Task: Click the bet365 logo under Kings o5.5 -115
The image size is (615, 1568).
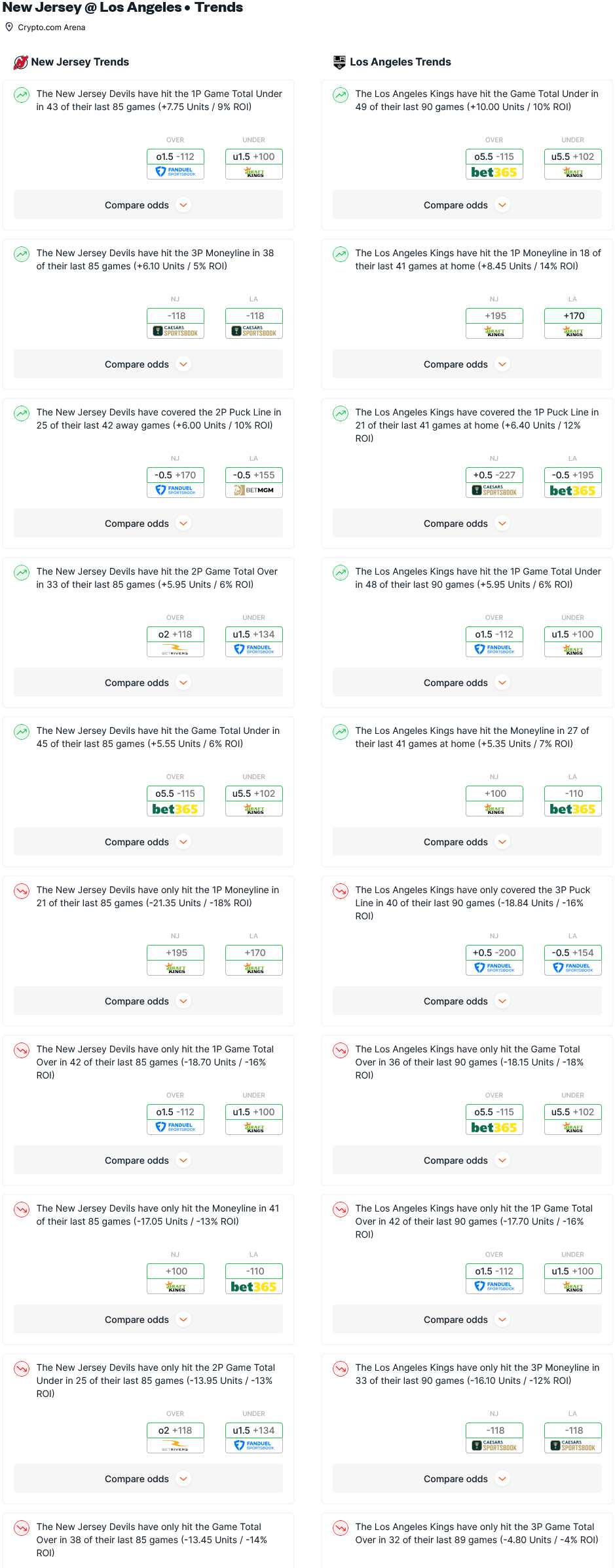Action: pos(494,172)
